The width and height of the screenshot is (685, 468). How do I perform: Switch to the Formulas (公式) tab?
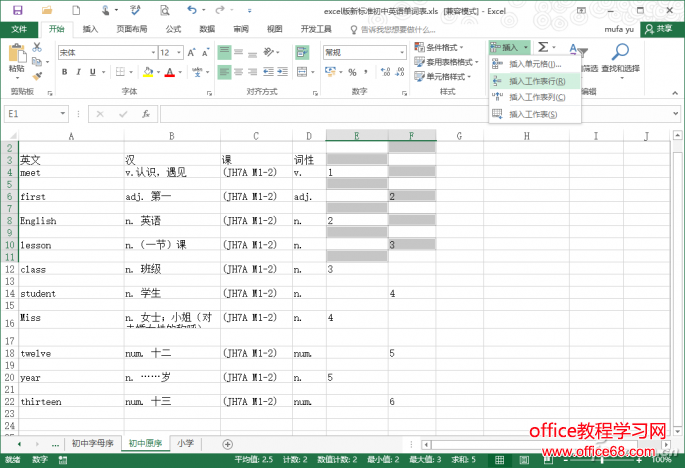[x=173, y=29]
